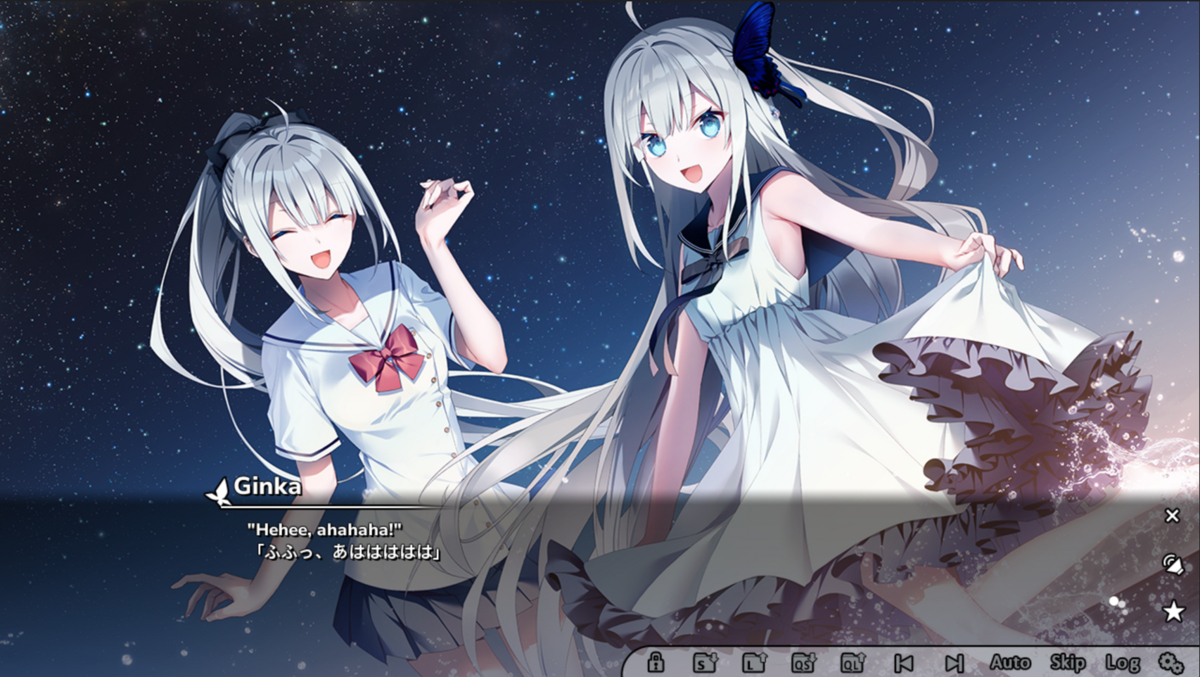The height and width of the screenshot is (677, 1200).
Task: Quick save with the QS icon
Action: point(803,662)
